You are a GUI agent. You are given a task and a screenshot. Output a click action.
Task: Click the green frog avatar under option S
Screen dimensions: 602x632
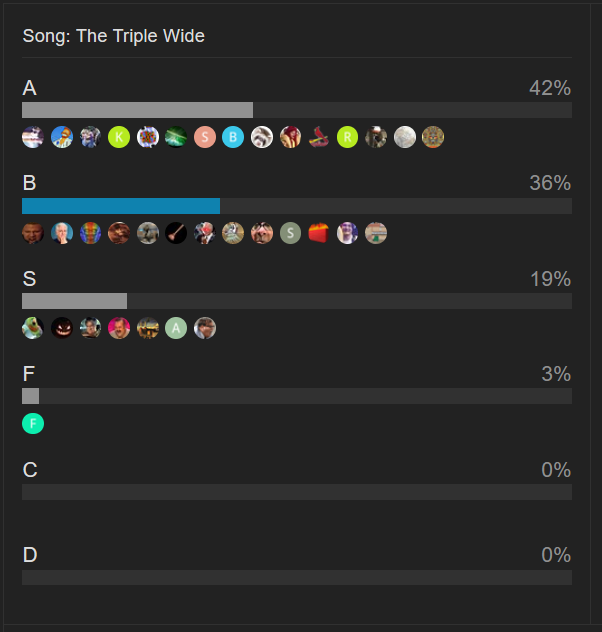pos(33,328)
